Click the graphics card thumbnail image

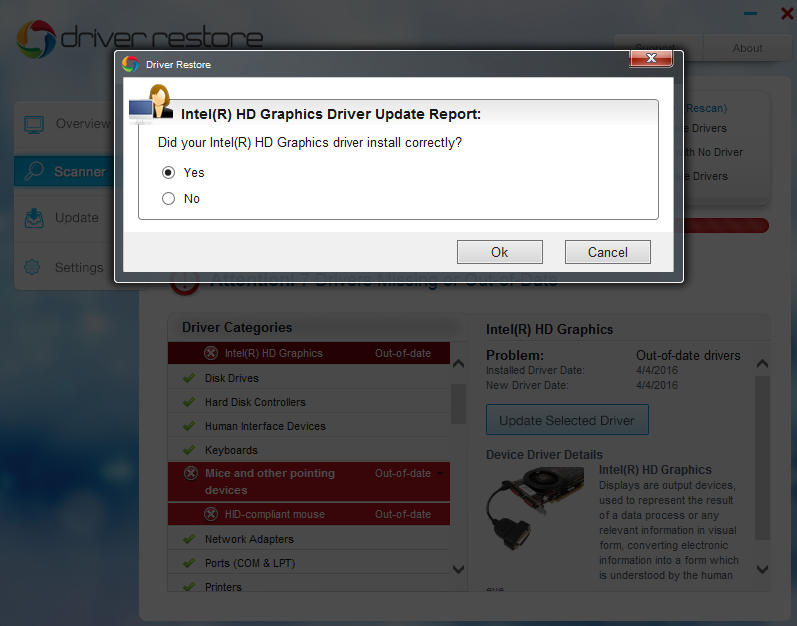(x=535, y=508)
